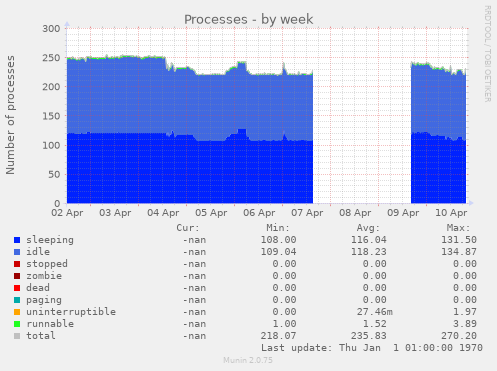Click the total Cur value -nan

194,336
